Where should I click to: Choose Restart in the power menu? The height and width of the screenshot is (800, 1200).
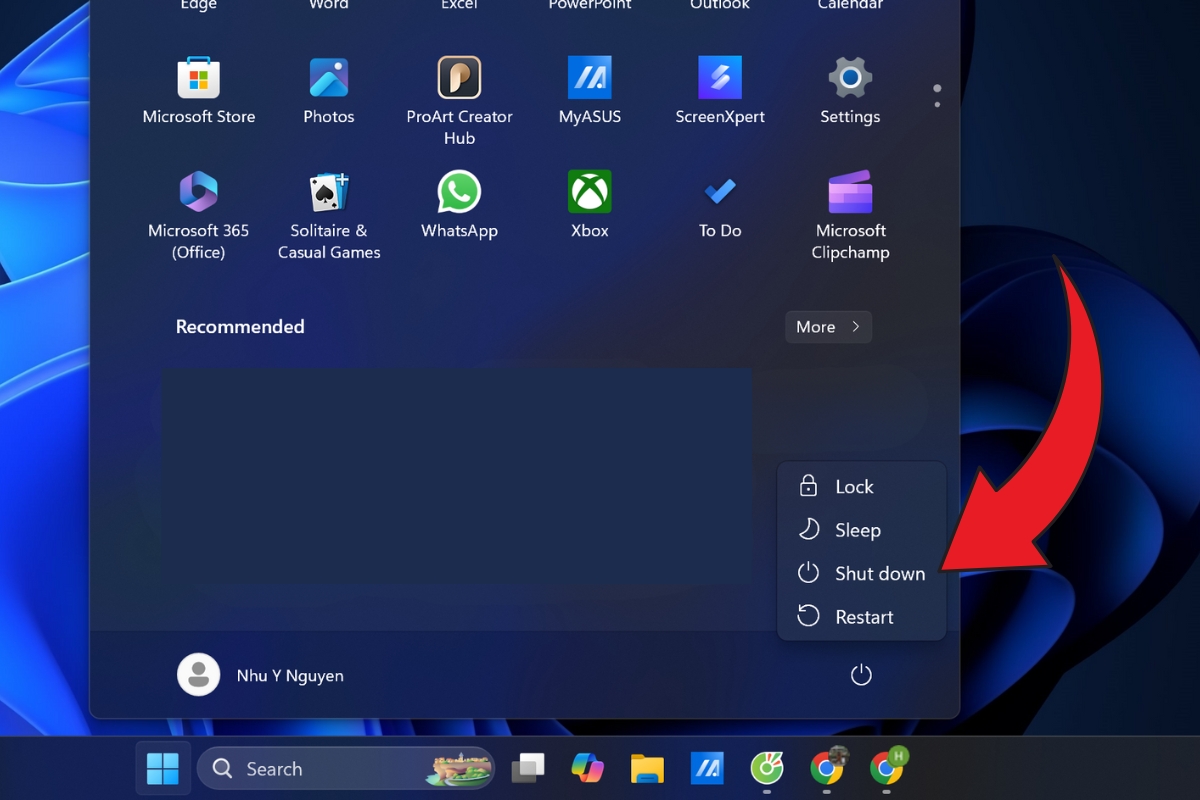coord(861,617)
